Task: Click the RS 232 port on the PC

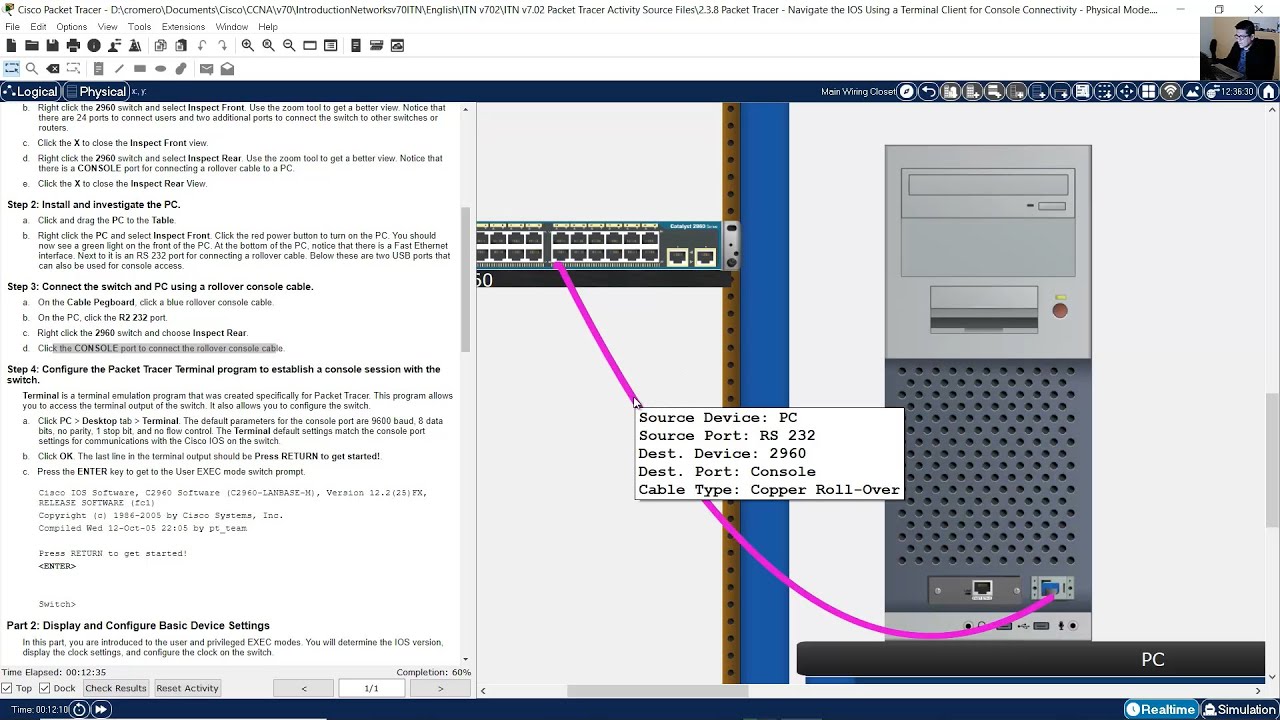Action: click(x=1051, y=589)
